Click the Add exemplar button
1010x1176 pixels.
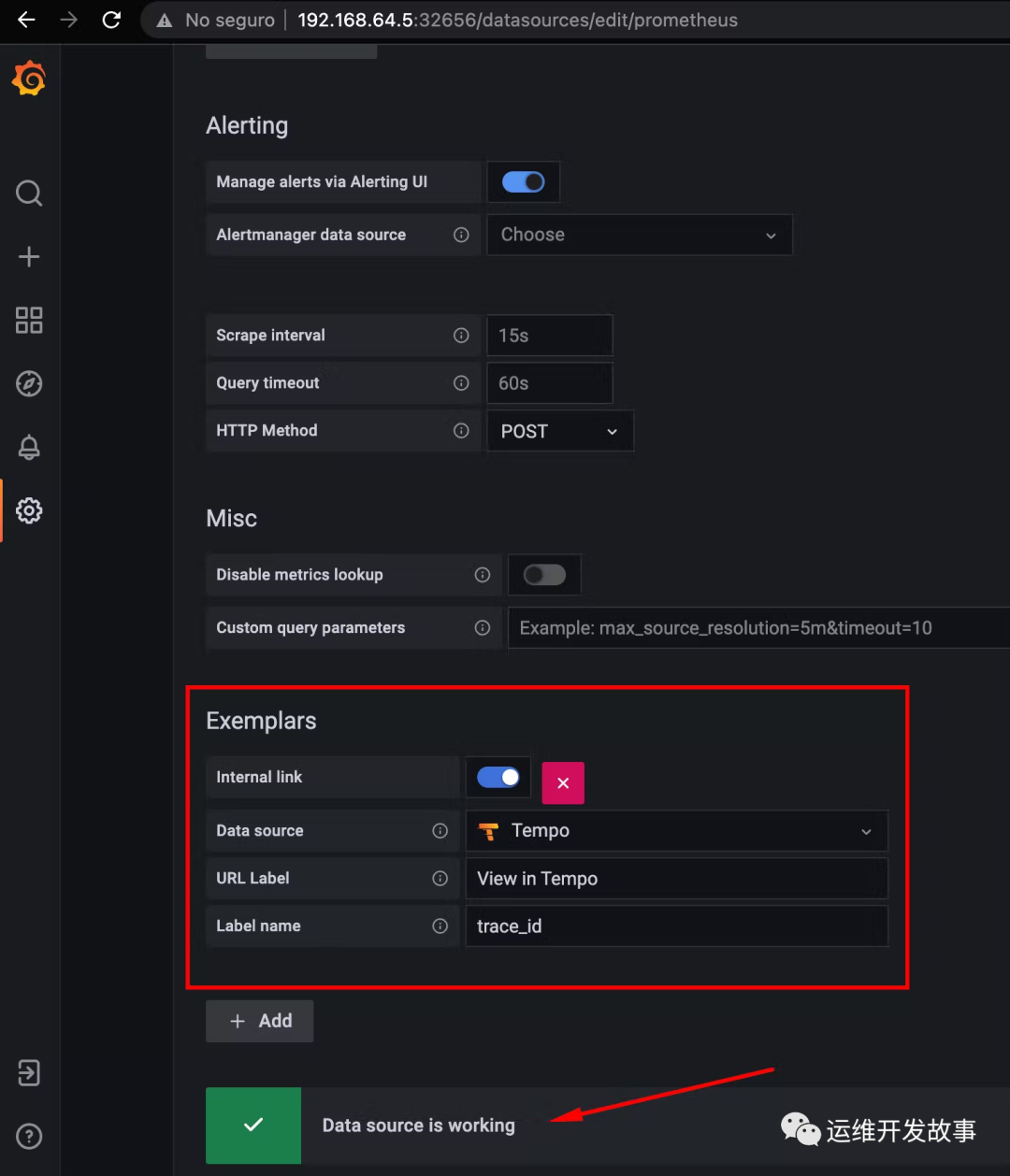tap(260, 1021)
